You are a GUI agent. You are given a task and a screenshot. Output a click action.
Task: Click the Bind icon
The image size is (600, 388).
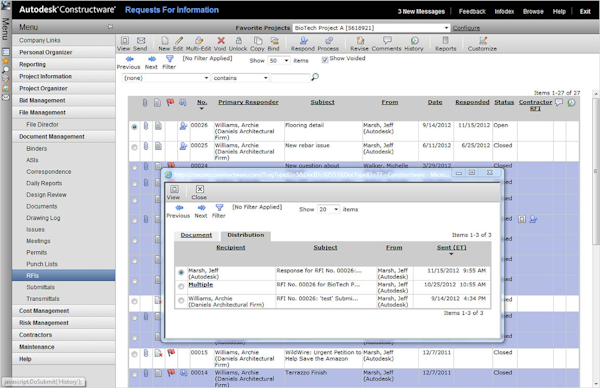click(x=274, y=41)
